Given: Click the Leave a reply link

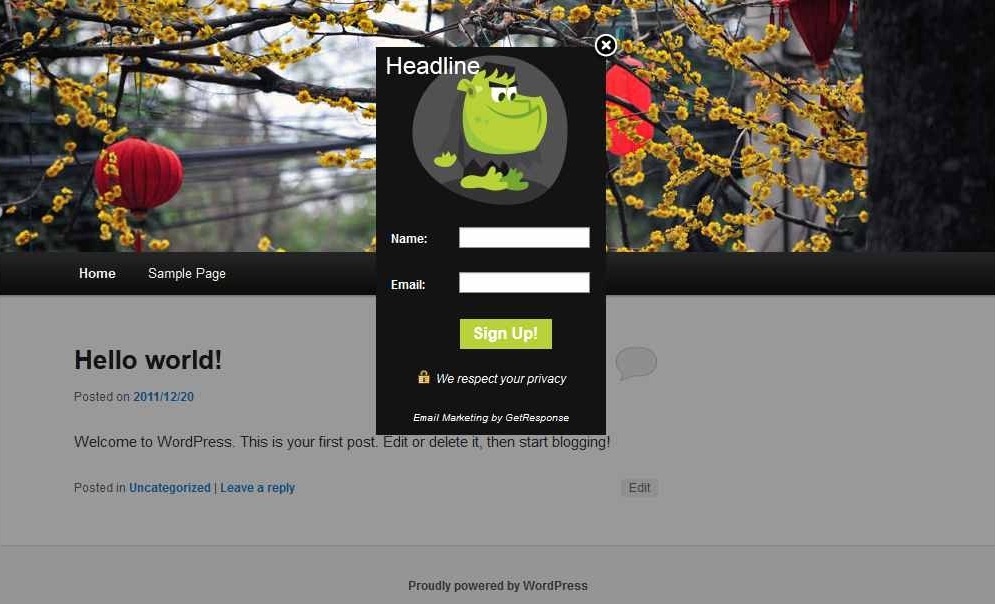Looking at the screenshot, I should pyautogui.click(x=258, y=488).
